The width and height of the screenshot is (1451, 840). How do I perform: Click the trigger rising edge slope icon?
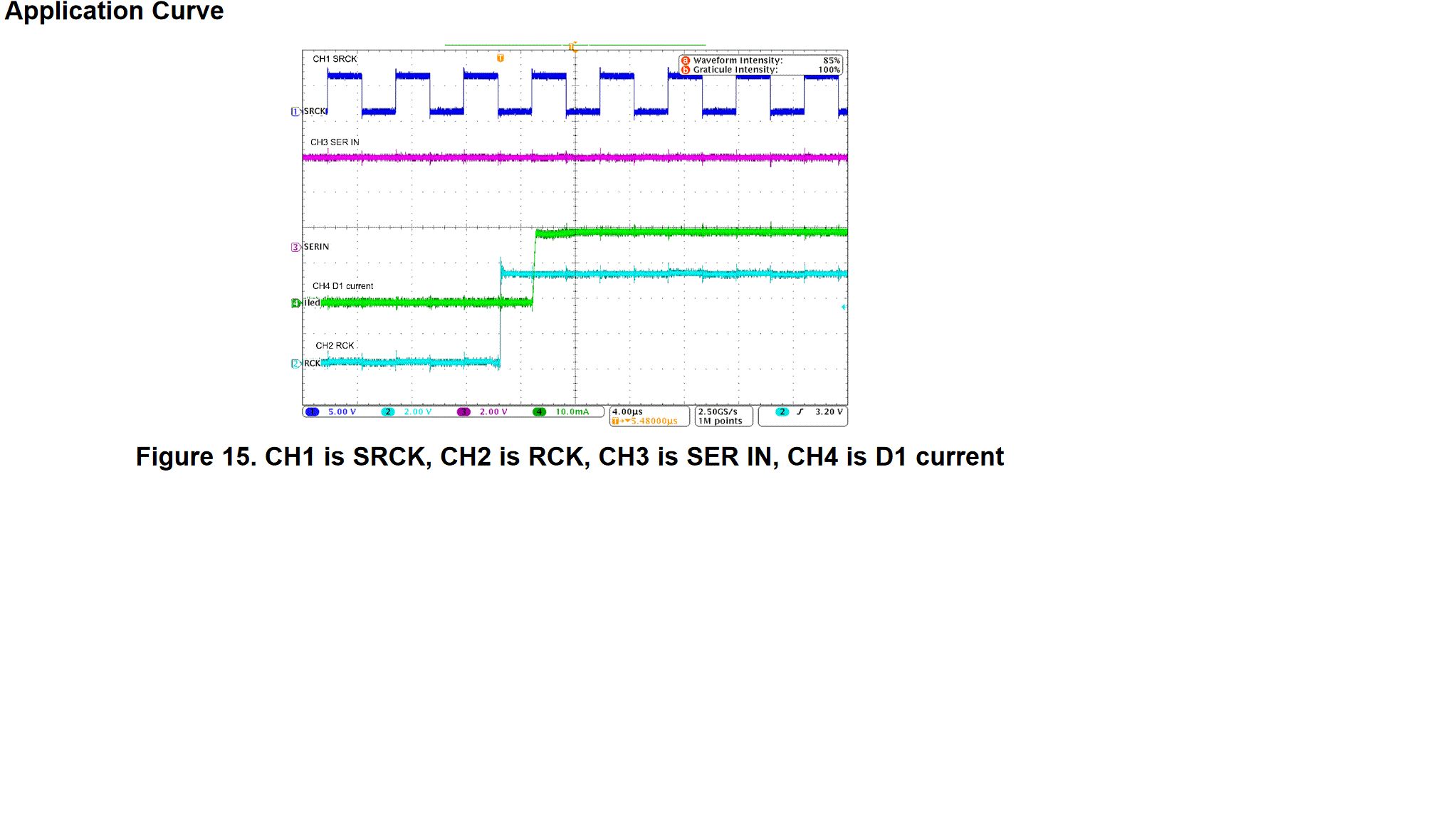[x=800, y=412]
